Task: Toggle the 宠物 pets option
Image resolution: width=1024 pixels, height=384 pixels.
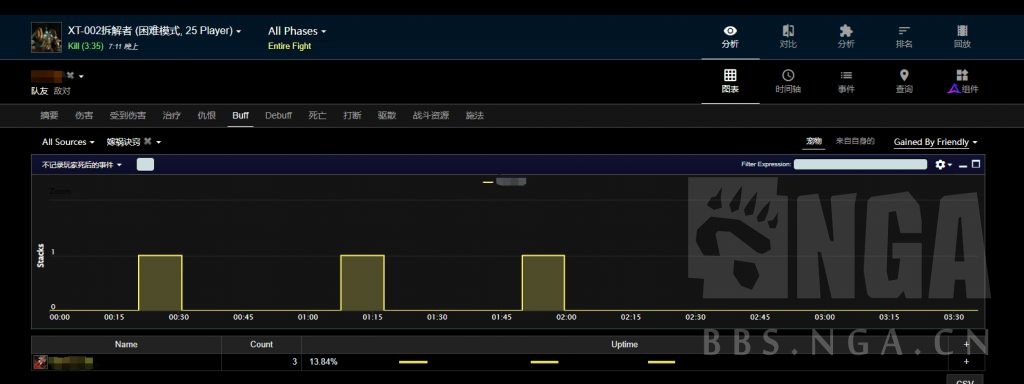Action: (813, 141)
